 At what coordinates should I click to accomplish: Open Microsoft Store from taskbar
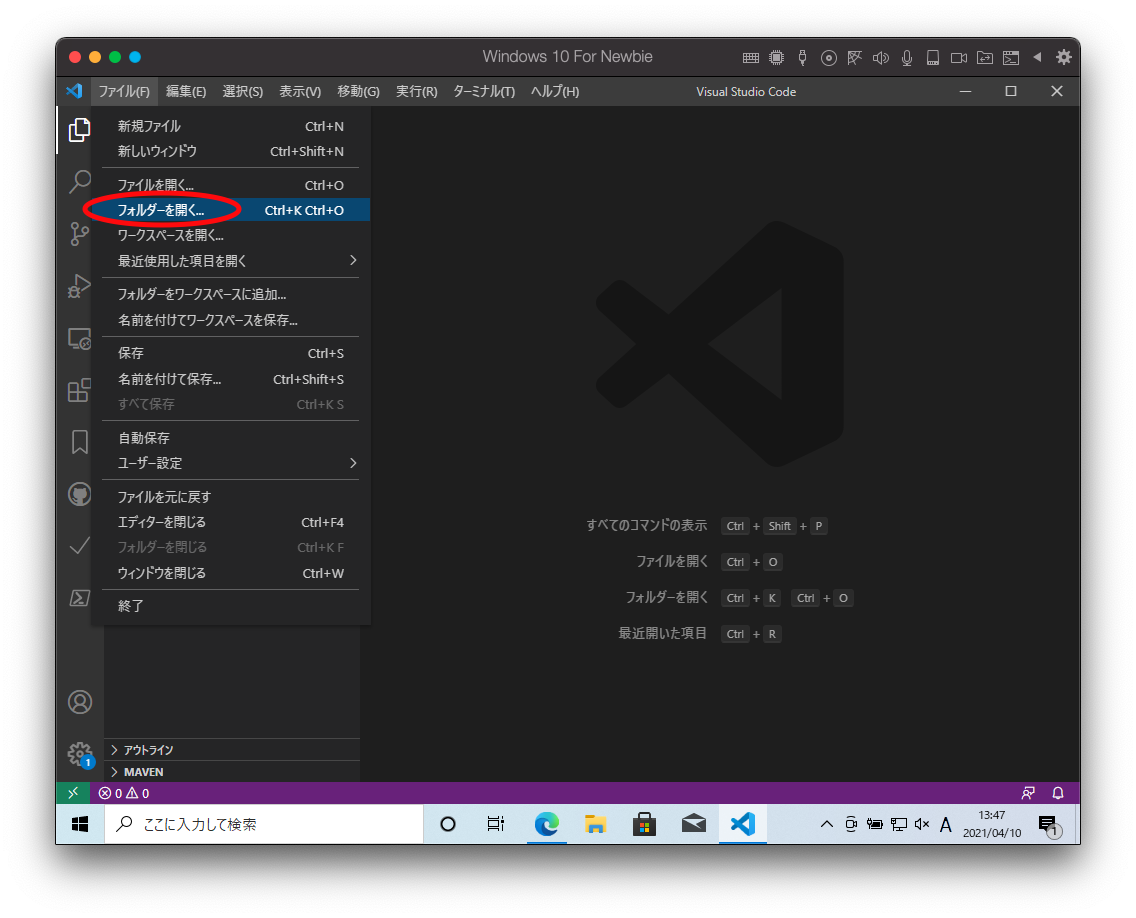643,824
